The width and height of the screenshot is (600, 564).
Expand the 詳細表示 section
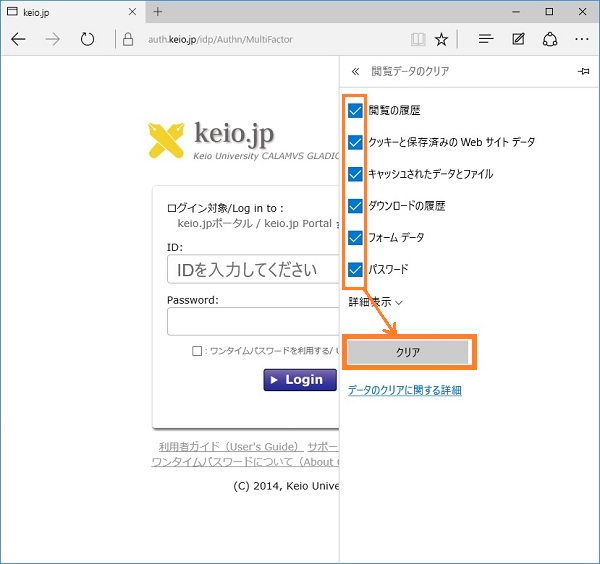375,301
